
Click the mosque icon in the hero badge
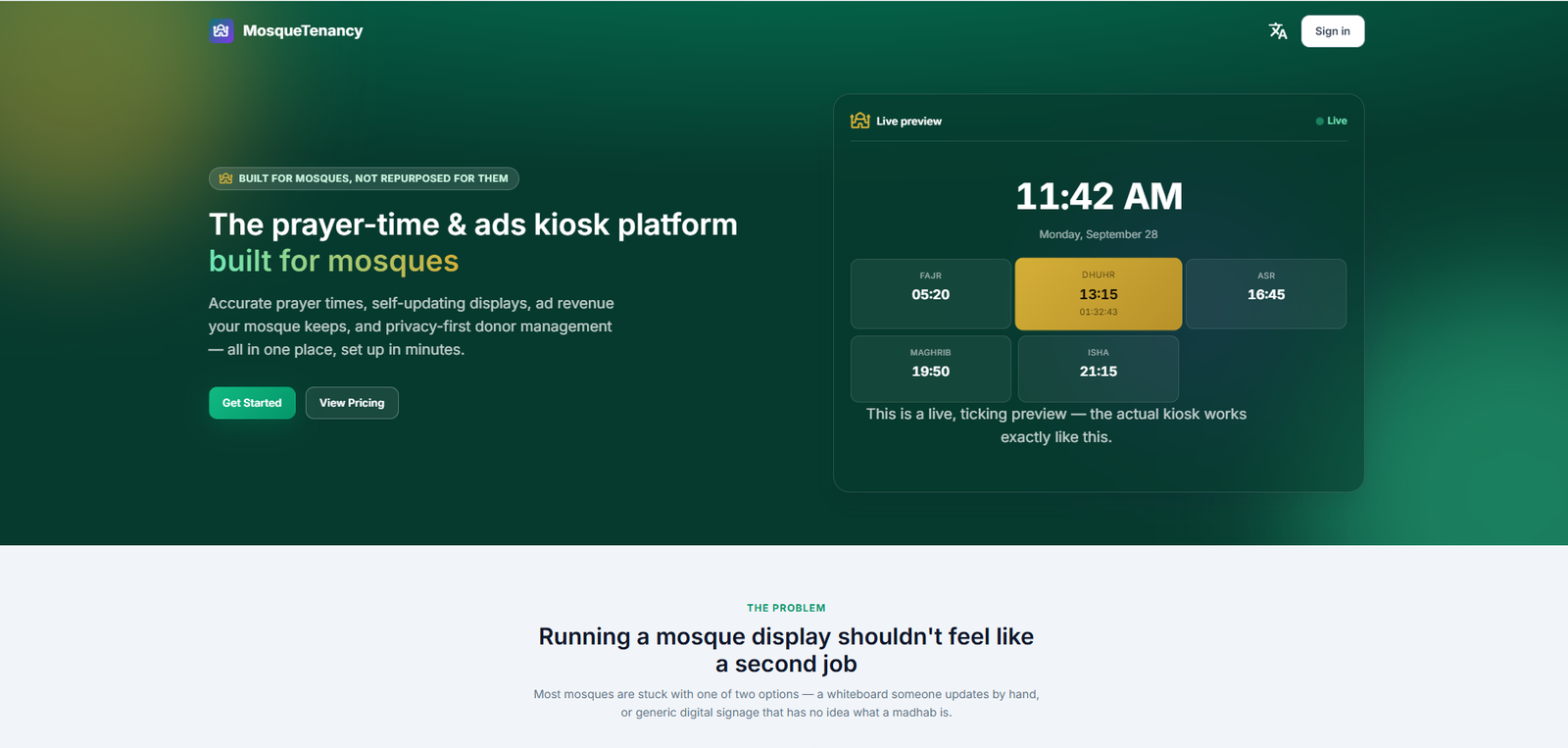click(226, 178)
